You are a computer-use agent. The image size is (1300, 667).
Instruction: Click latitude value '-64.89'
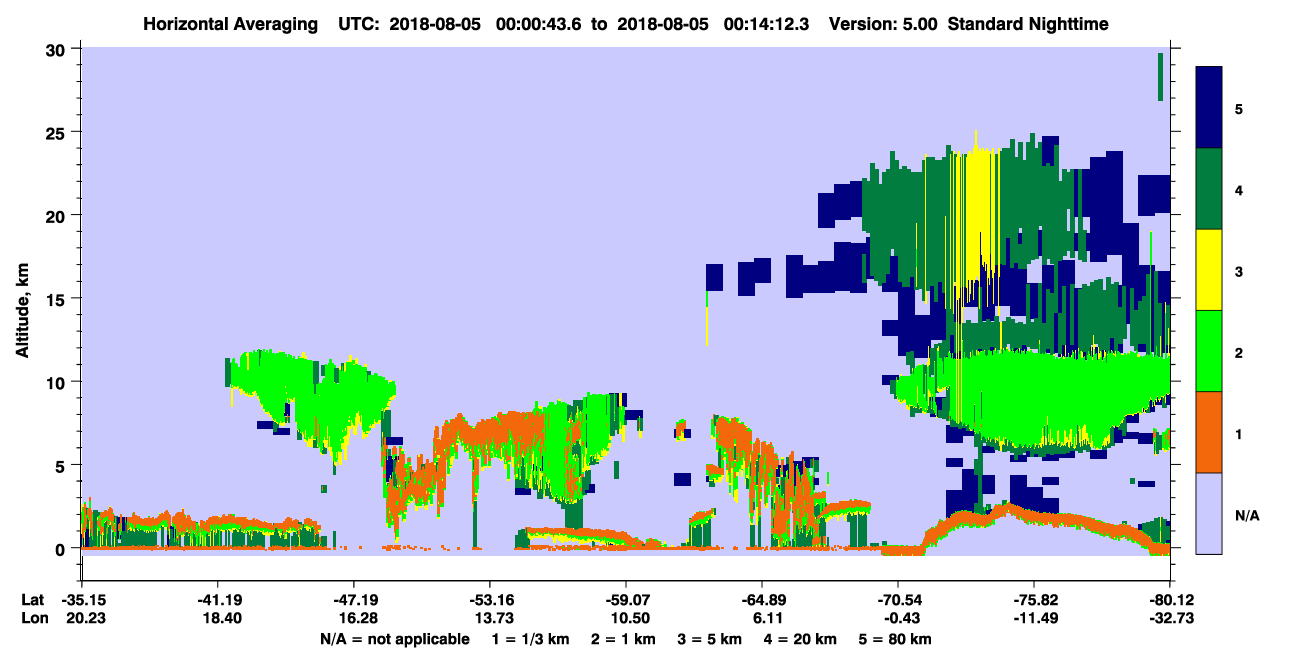click(762, 600)
